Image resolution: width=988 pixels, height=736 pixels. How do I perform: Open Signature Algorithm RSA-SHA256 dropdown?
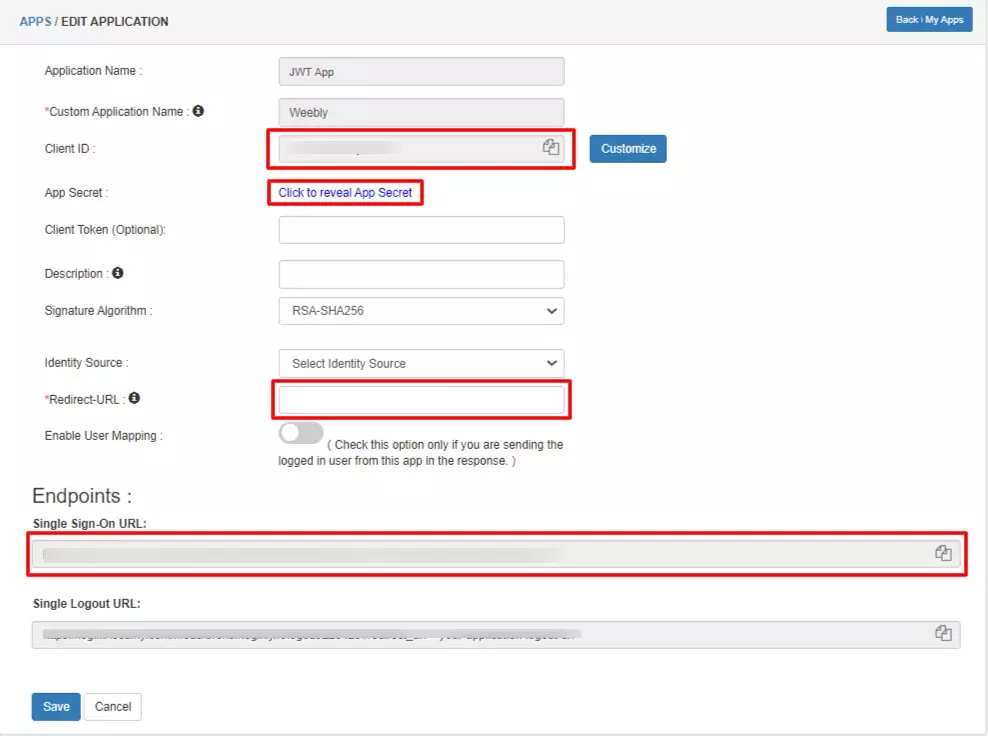[421, 311]
